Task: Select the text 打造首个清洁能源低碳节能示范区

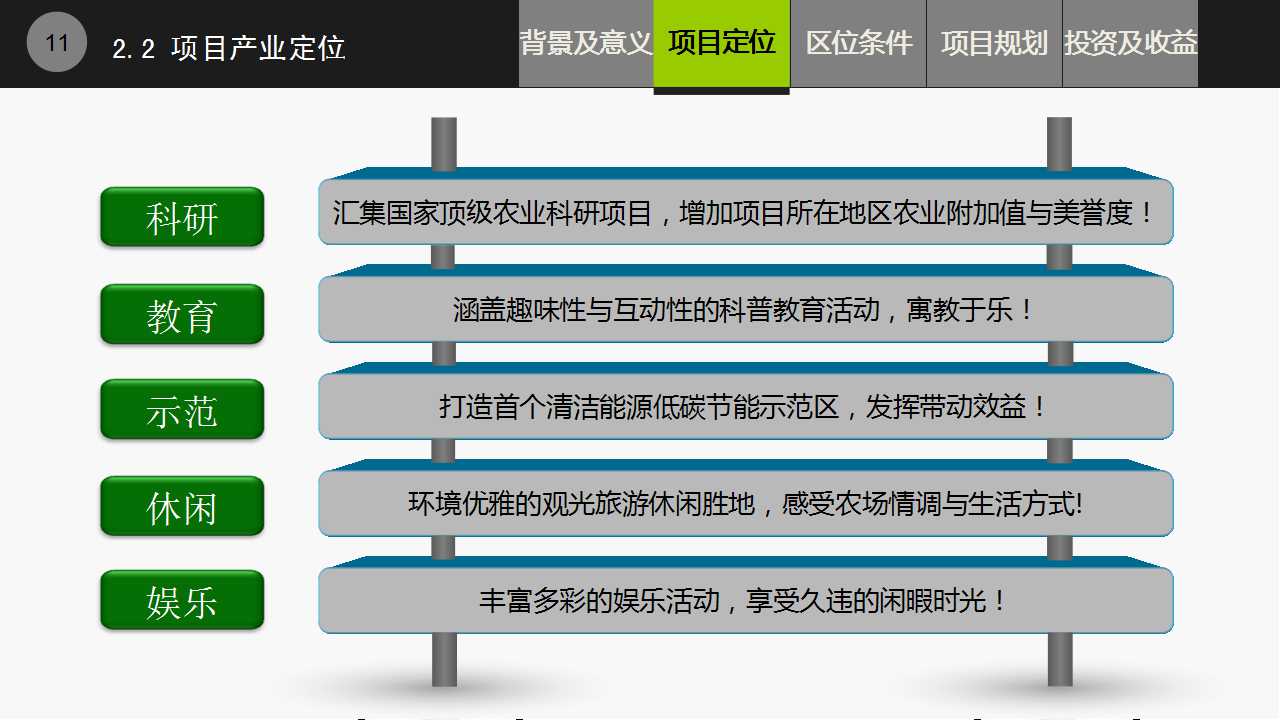Action: [x=639, y=407]
